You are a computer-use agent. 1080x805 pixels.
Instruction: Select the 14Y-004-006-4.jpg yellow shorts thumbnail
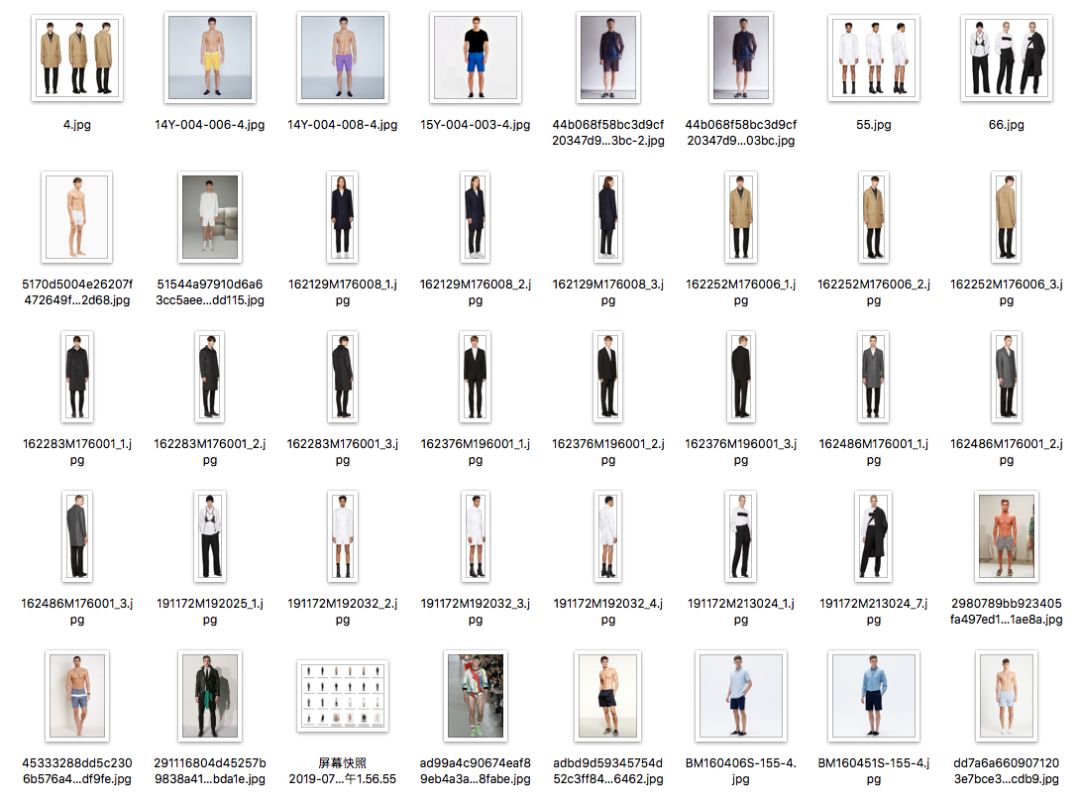click(210, 58)
